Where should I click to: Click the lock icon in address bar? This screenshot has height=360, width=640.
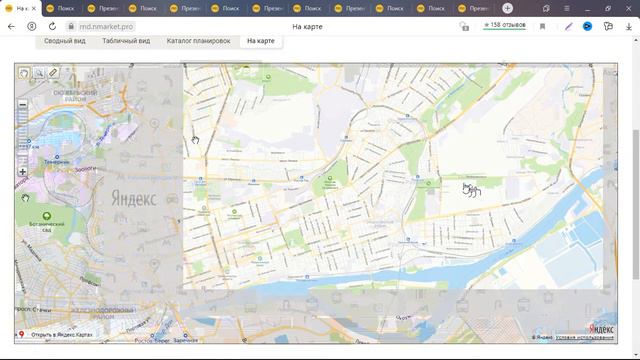[x=71, y=27]
